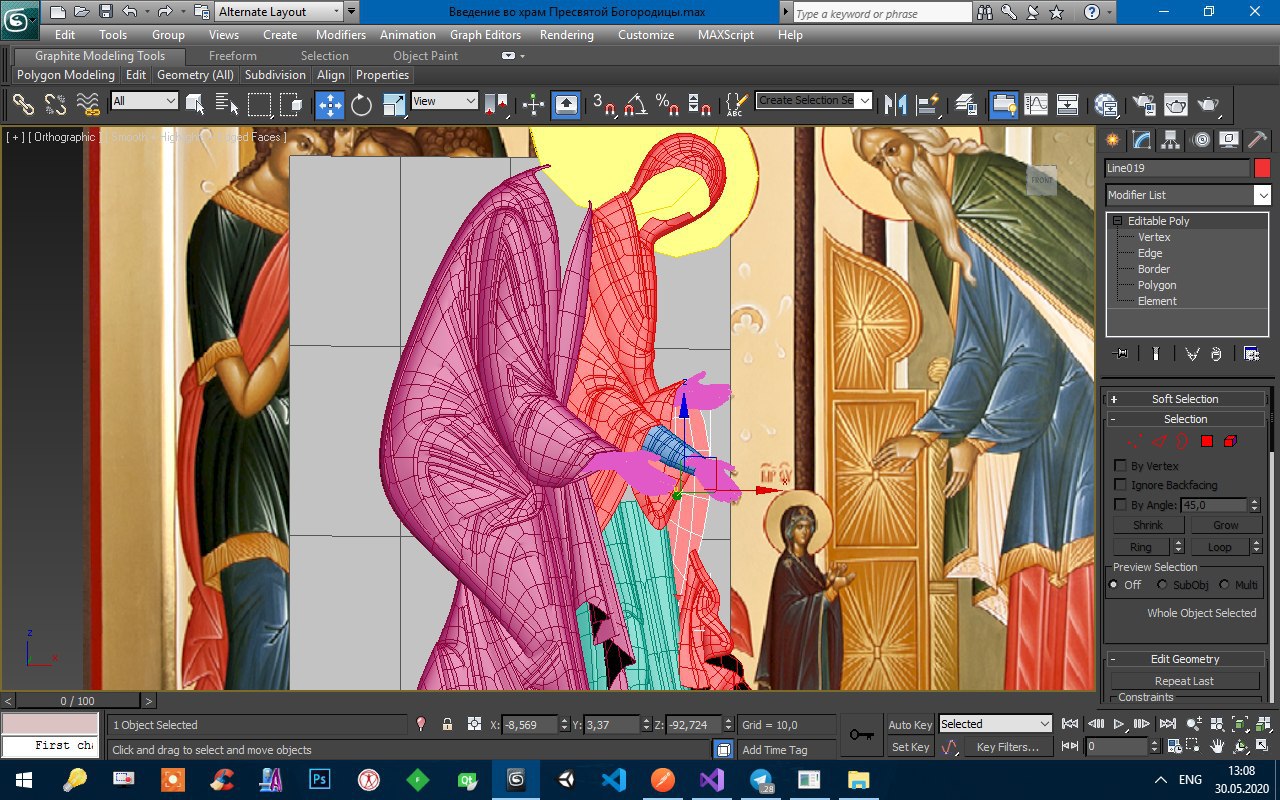Toggle the Spinner Snap icon
This screenshot has width=1280, height=800.
[699, 103]
